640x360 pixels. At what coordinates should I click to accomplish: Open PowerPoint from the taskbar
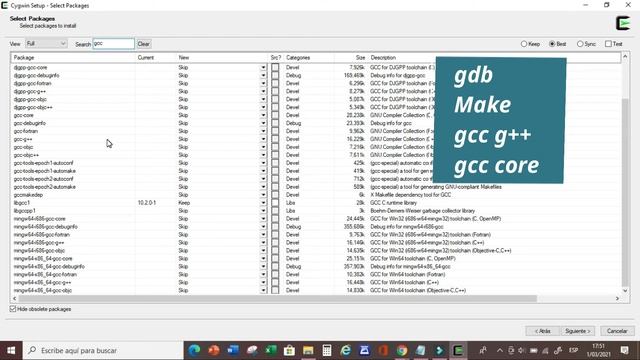pos(213,350)
